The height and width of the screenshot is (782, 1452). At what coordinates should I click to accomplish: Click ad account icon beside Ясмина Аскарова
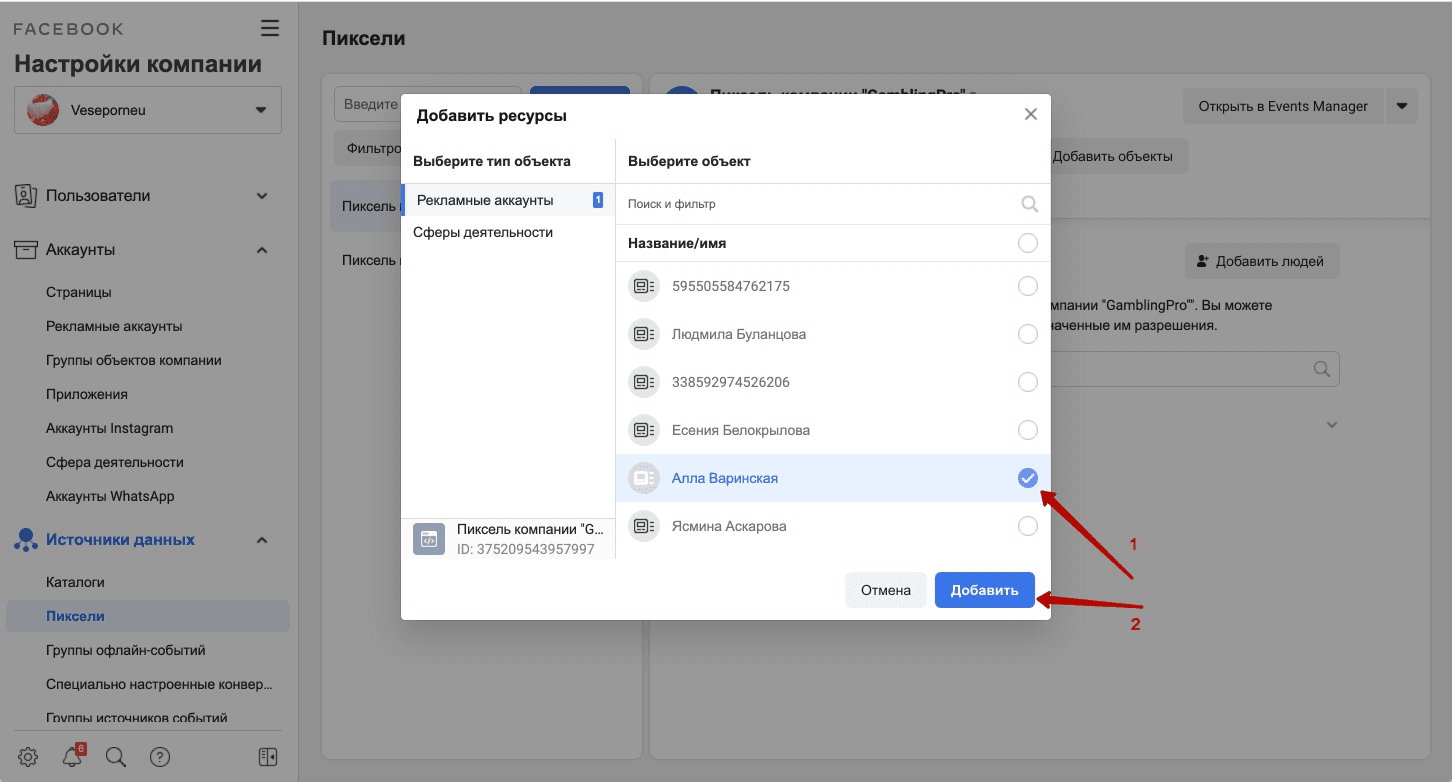tap(644, 526)
